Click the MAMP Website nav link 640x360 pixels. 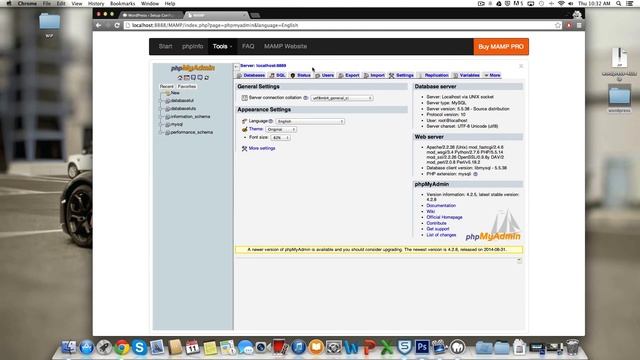[x=285, y=47]
